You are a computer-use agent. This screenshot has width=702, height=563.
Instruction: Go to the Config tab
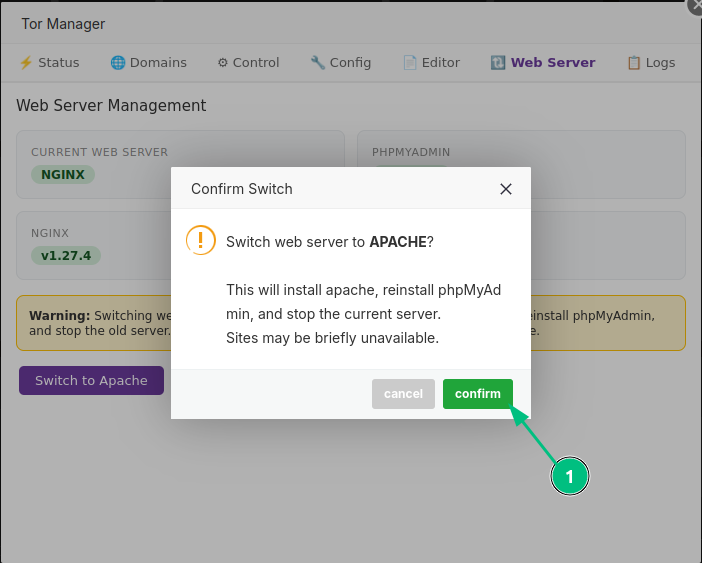coord(341,63)
